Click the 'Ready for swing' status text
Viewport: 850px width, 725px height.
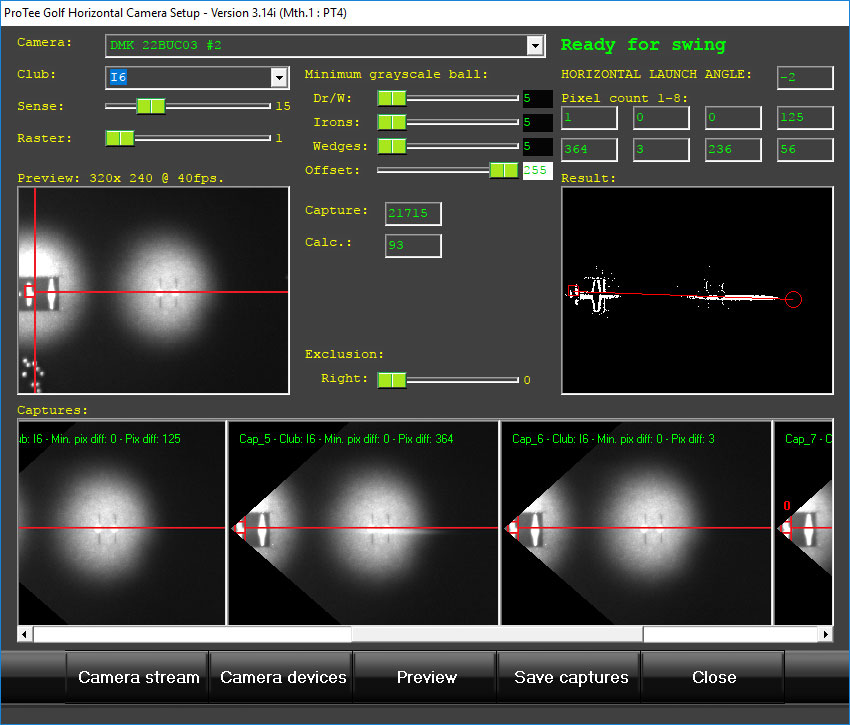(x=643, y=45)
